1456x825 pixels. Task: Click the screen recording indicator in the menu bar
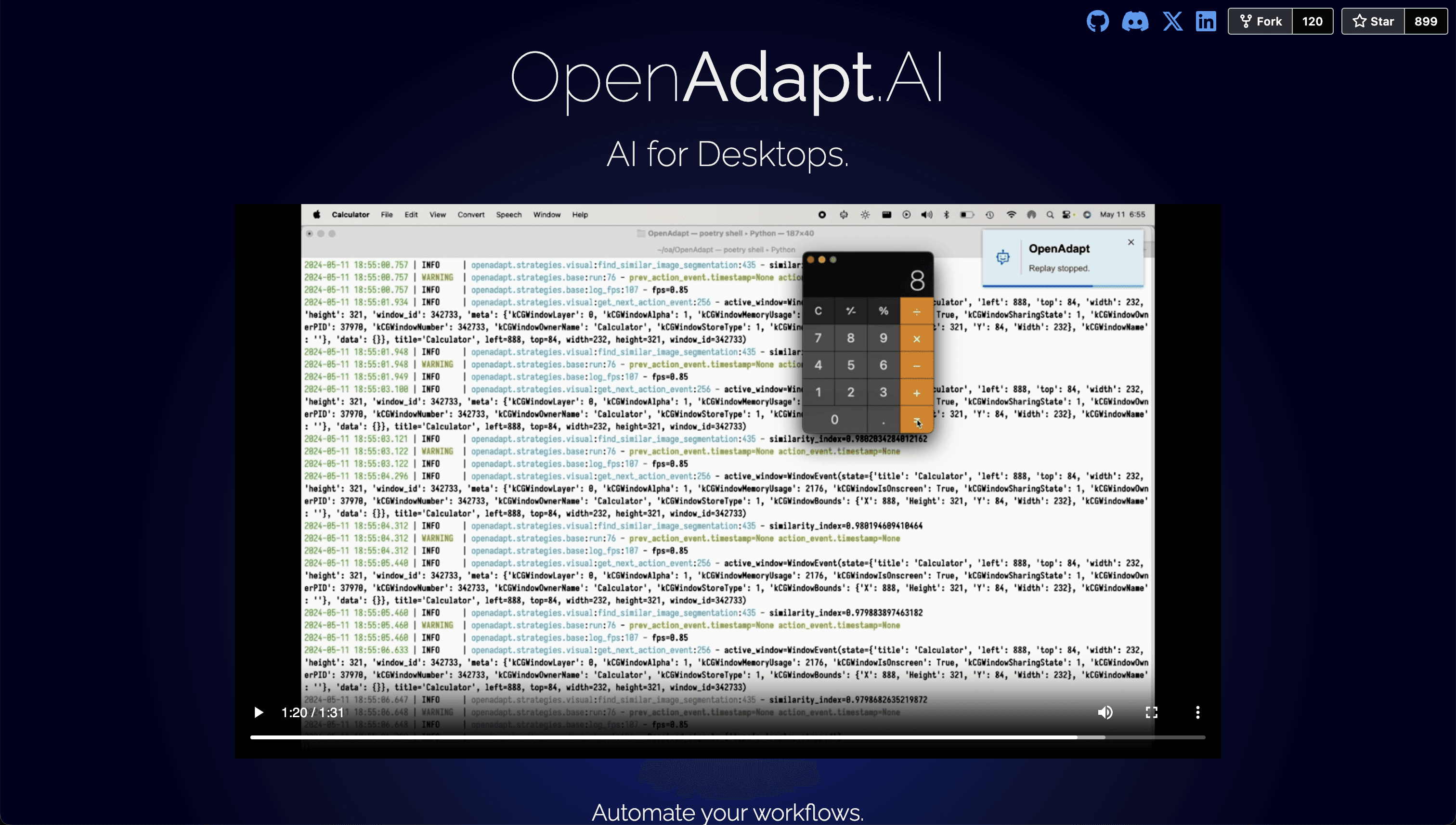823,215
